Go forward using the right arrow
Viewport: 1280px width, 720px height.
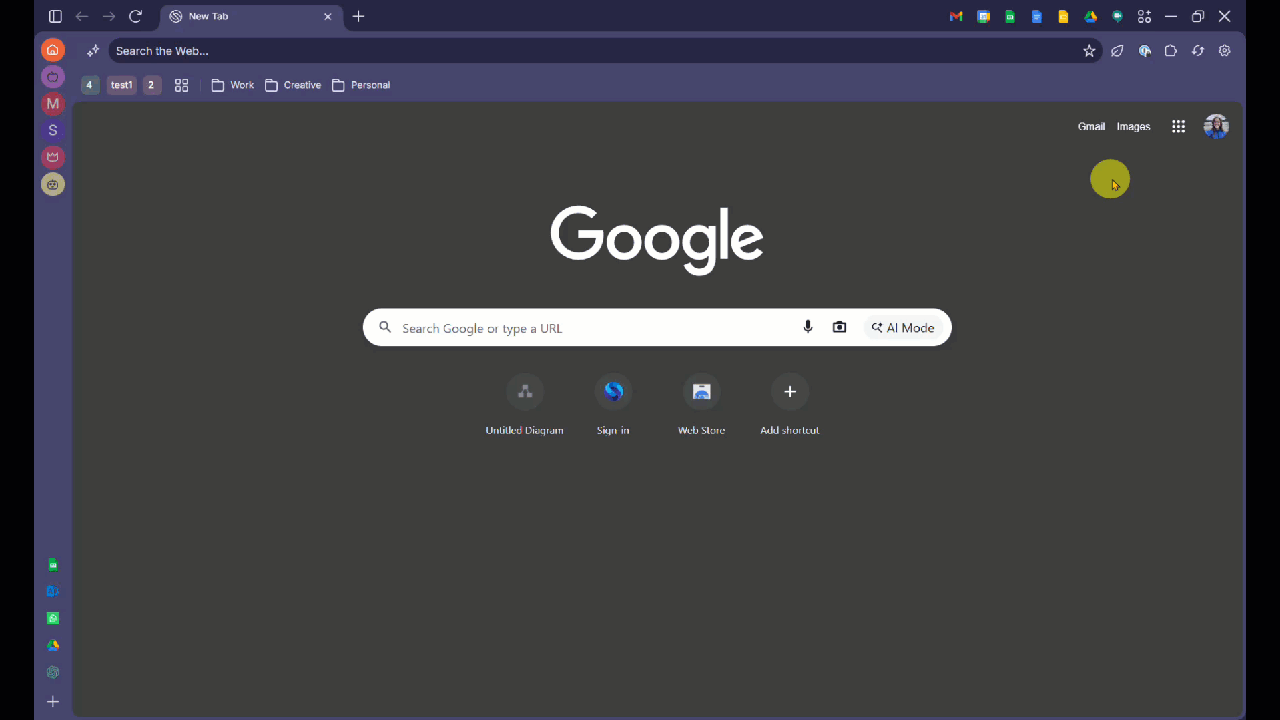[x=109, y=16]
